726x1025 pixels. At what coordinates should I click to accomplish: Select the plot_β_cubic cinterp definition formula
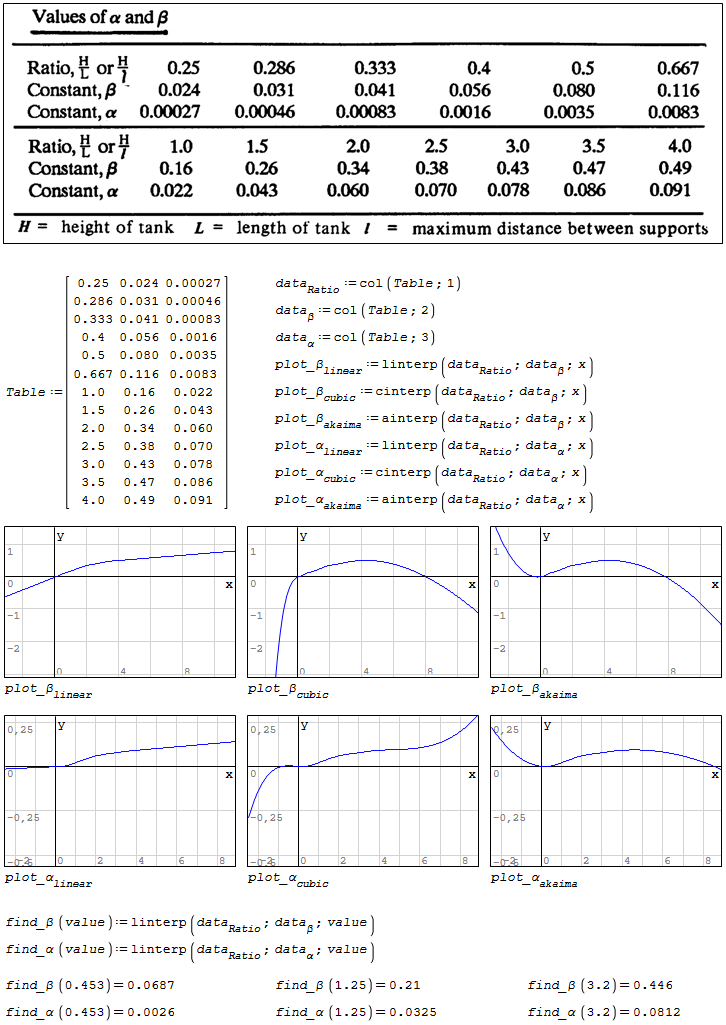[x=431, y=392]
